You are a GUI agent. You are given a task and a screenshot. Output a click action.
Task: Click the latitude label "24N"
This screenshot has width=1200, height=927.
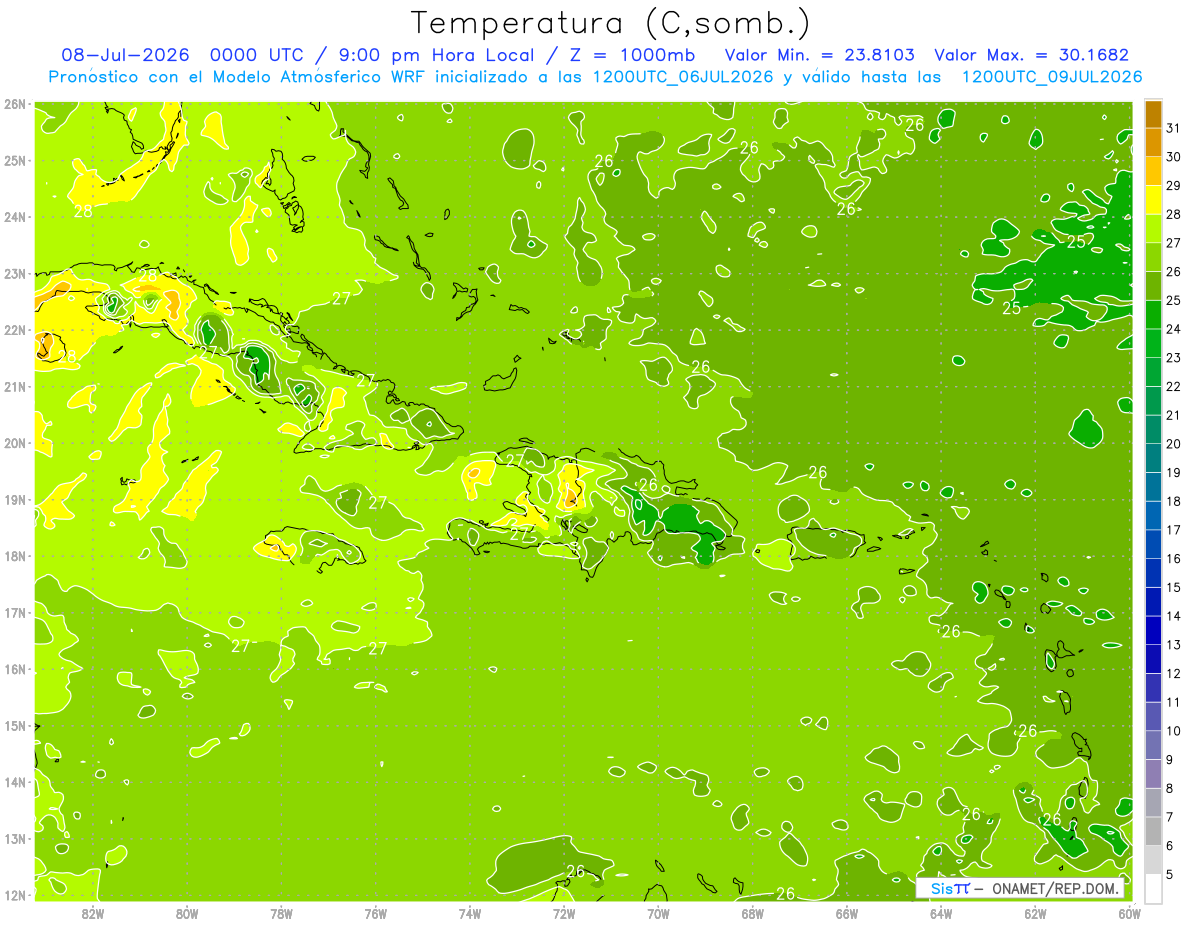15,217
